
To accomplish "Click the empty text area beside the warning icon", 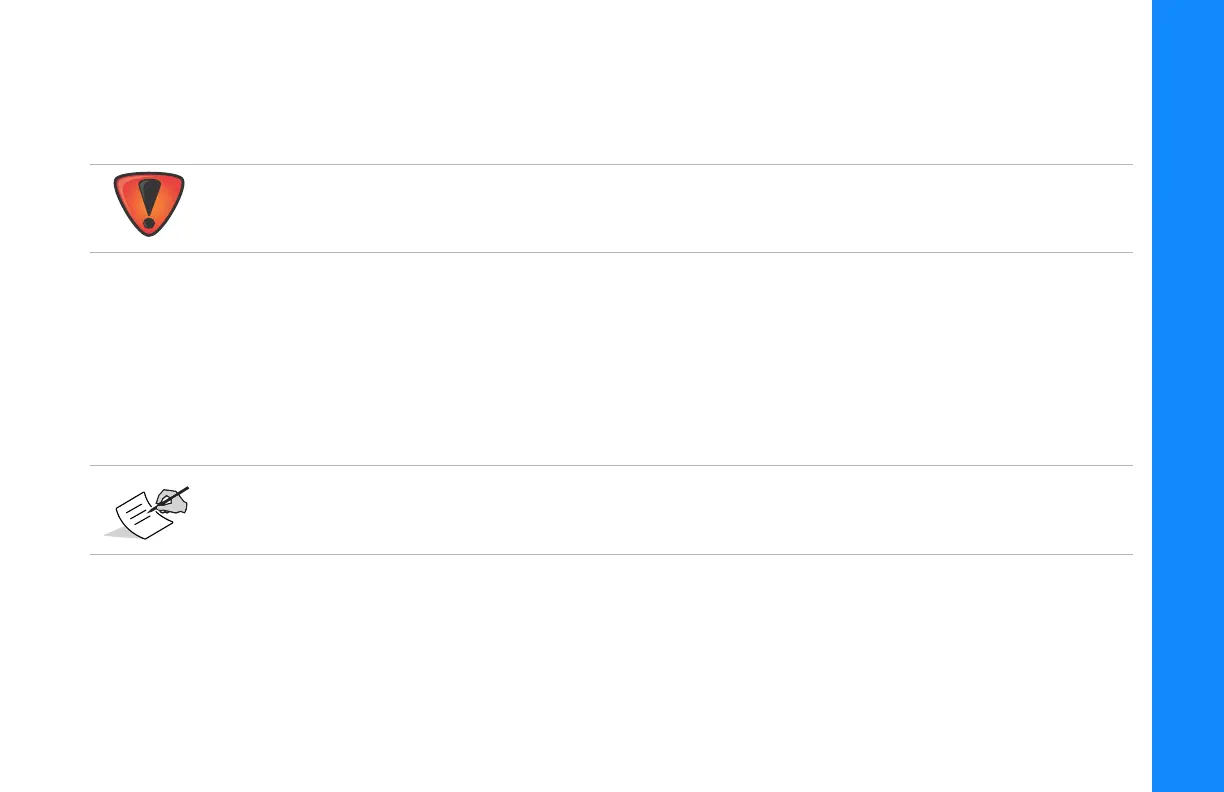I will tap(650, 208).
